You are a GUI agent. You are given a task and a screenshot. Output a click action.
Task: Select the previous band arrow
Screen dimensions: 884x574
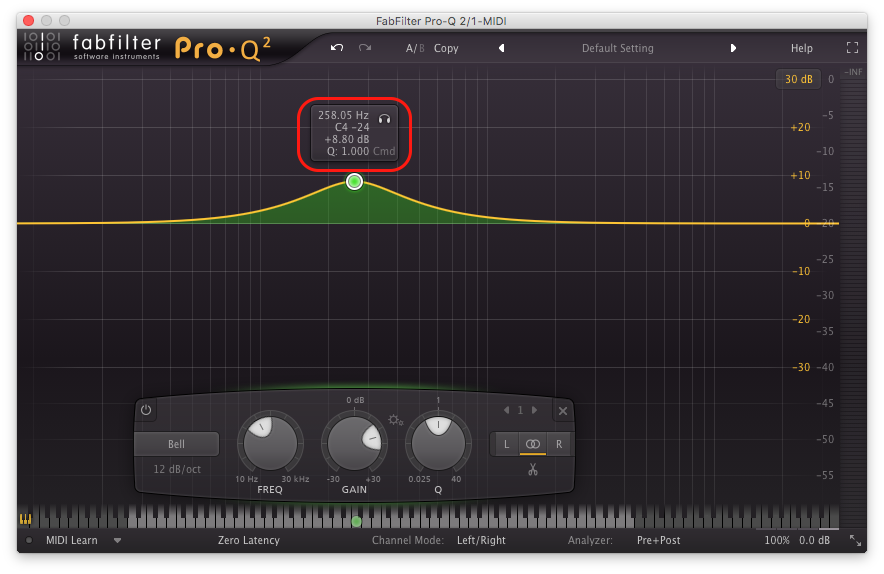[x=506, y=410]
